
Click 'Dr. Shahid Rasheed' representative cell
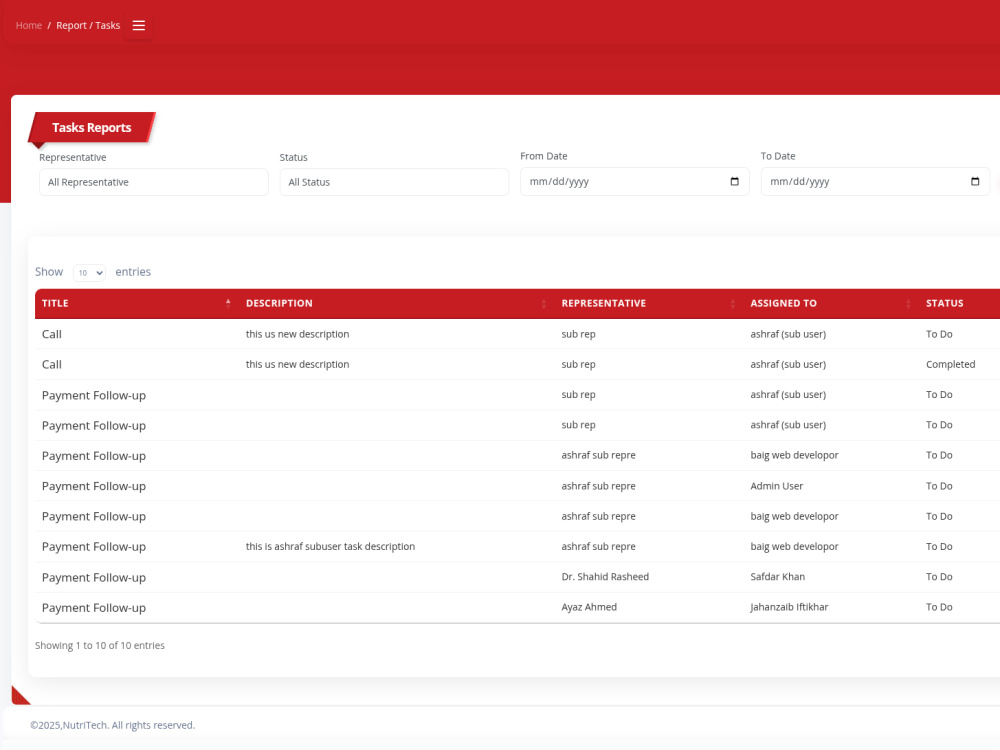605,577
